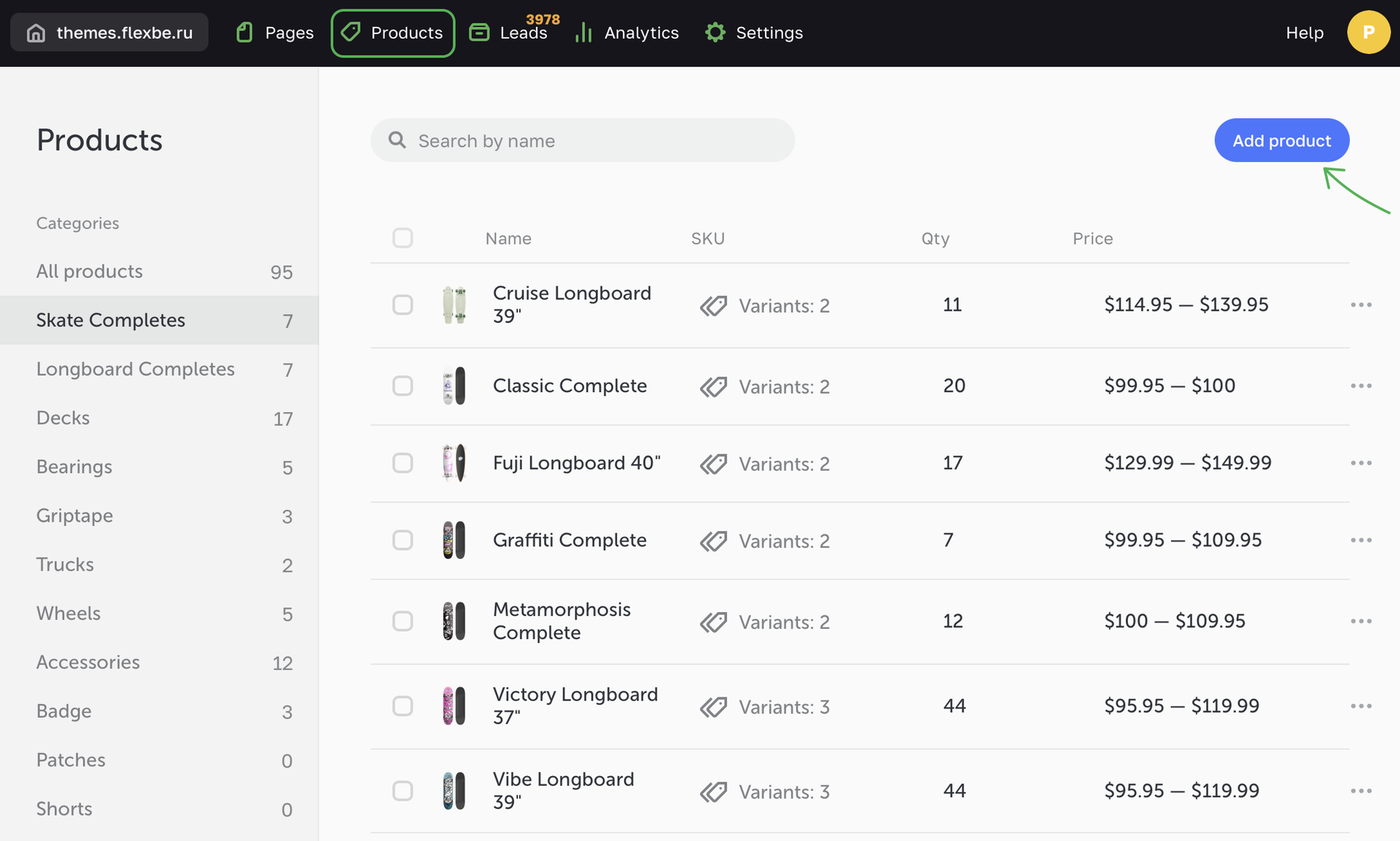Click the Settings gear icon
1400x841 pixels.
click(715, 33)
